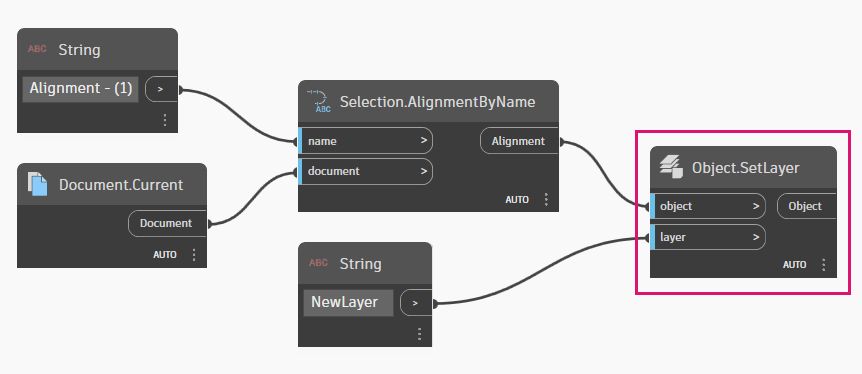Open options menu on Alignment String node
Image resolution: width=862 pixels, height=374 pixels.
[x=165, y=120]
